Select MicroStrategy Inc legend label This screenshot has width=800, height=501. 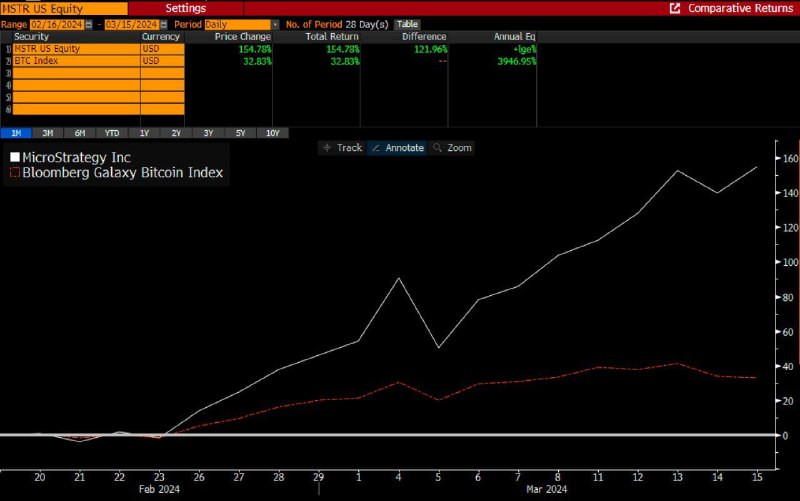click(77, 157)
